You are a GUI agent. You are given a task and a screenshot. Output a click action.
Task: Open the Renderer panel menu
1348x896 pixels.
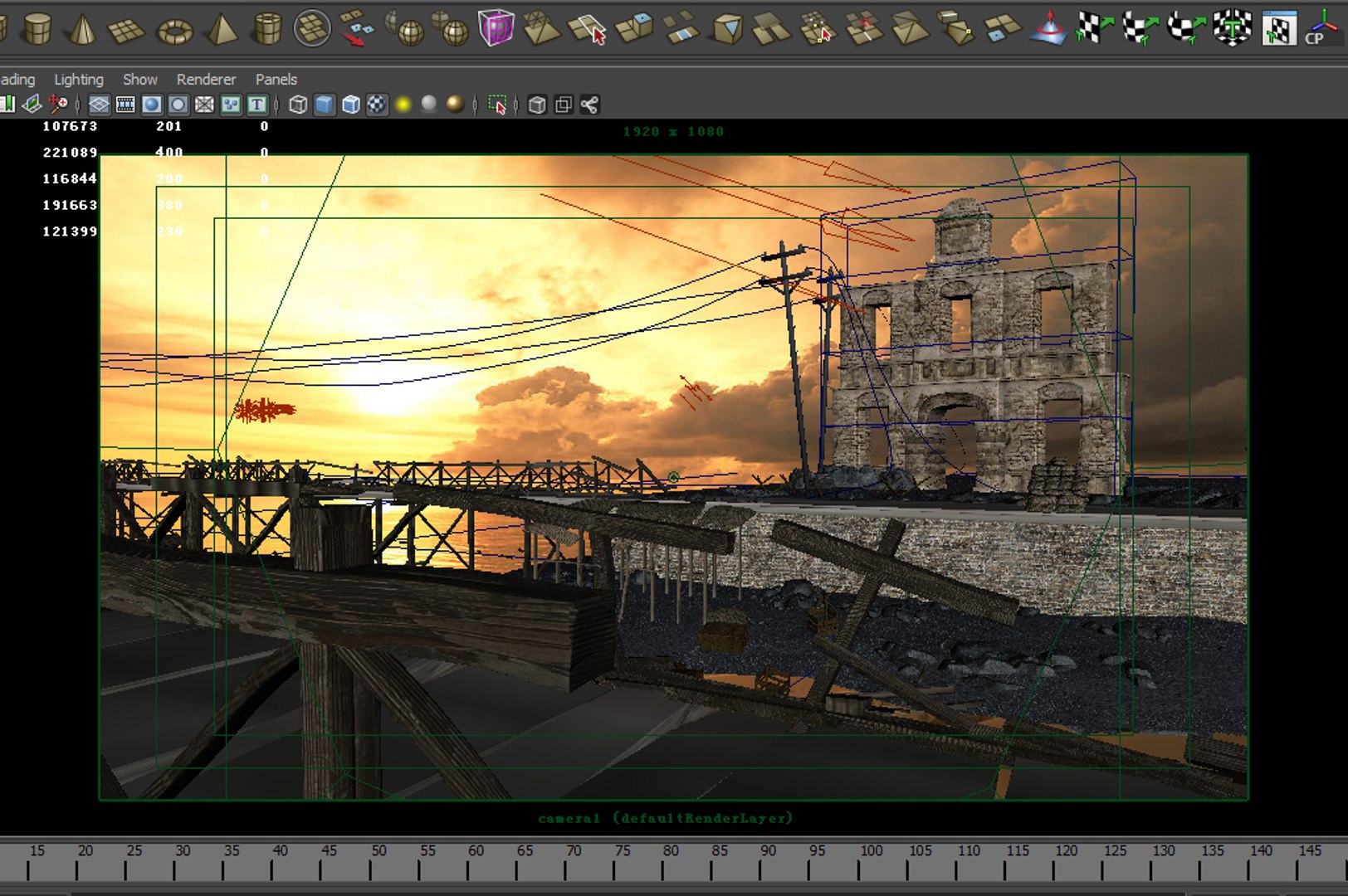point(207,80)
